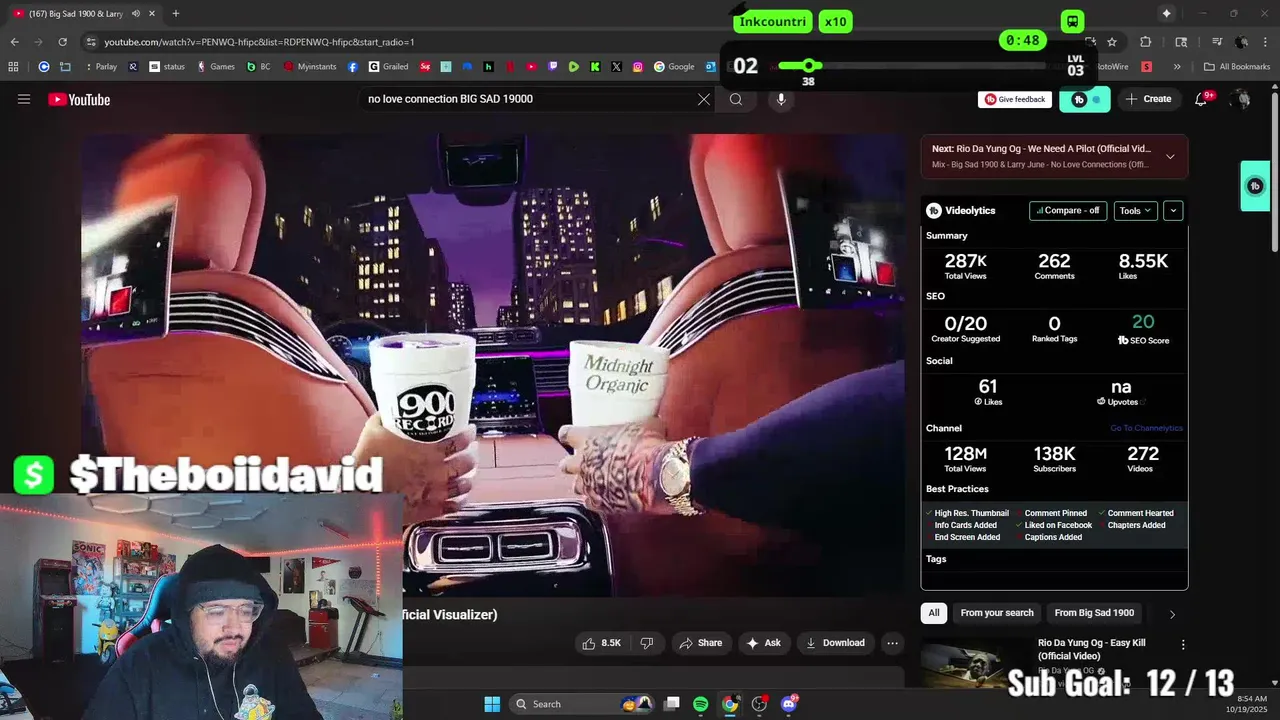Show hidden bookmarks with double chevron

point(1177,67)
